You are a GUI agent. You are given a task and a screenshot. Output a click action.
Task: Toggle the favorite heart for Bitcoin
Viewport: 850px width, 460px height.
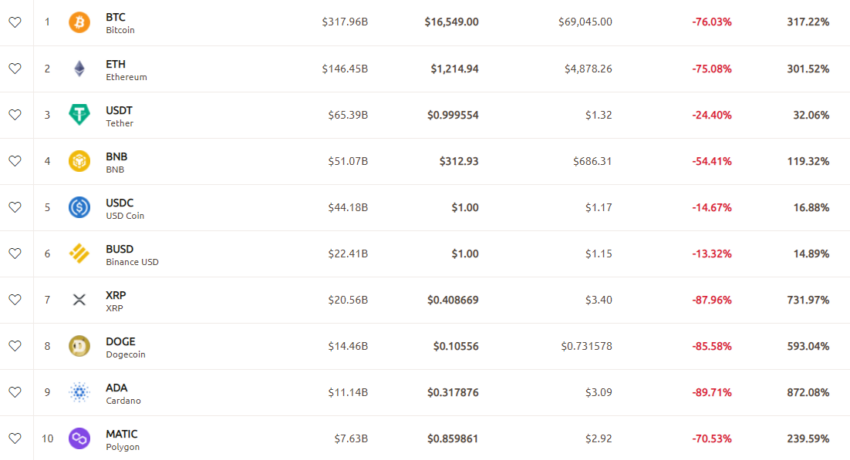(15, 22)
